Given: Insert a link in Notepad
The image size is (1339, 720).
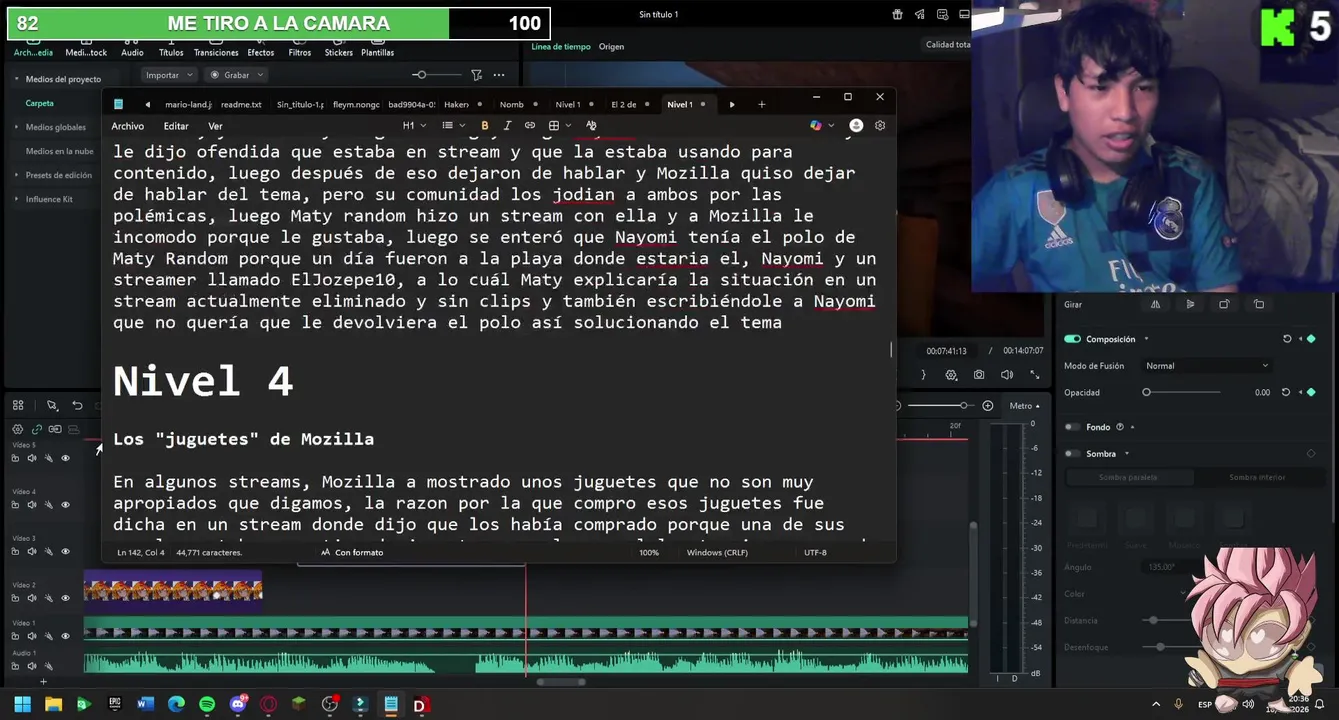Looking at the screenshot, I should pos(530,126).
